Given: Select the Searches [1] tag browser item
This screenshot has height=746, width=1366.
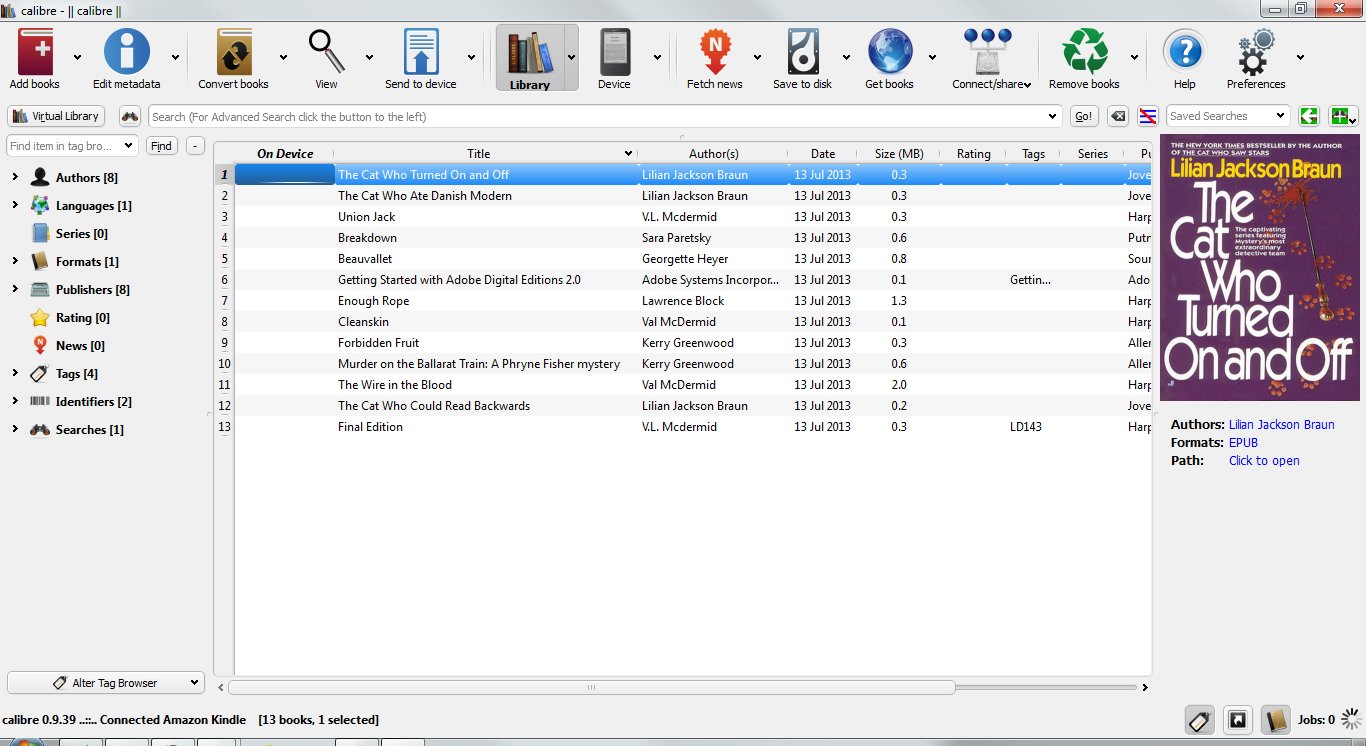Looking at the screenshot, I should [89, 429].
